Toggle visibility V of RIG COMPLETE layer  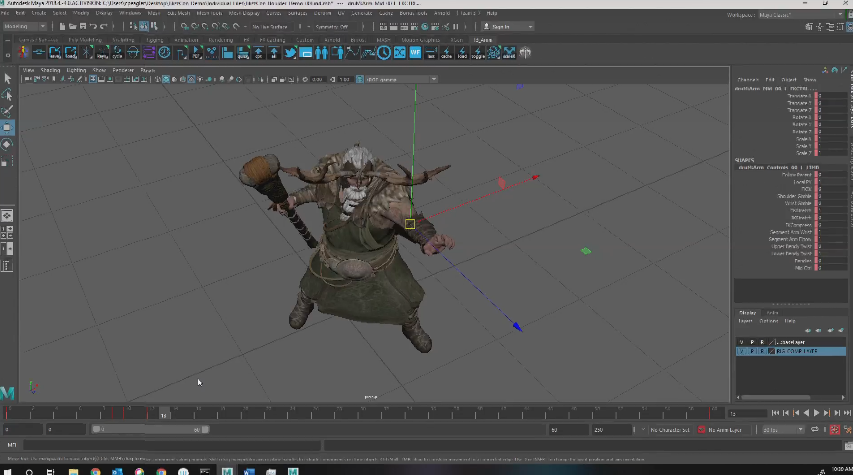coord(741,351)
